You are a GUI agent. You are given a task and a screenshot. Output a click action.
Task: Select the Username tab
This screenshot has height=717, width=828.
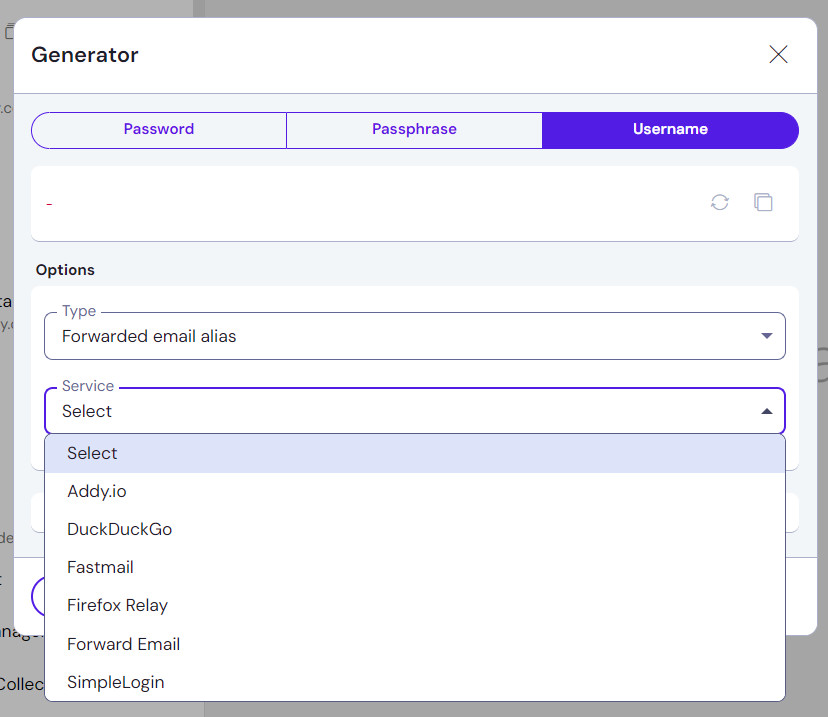[670, 129]
